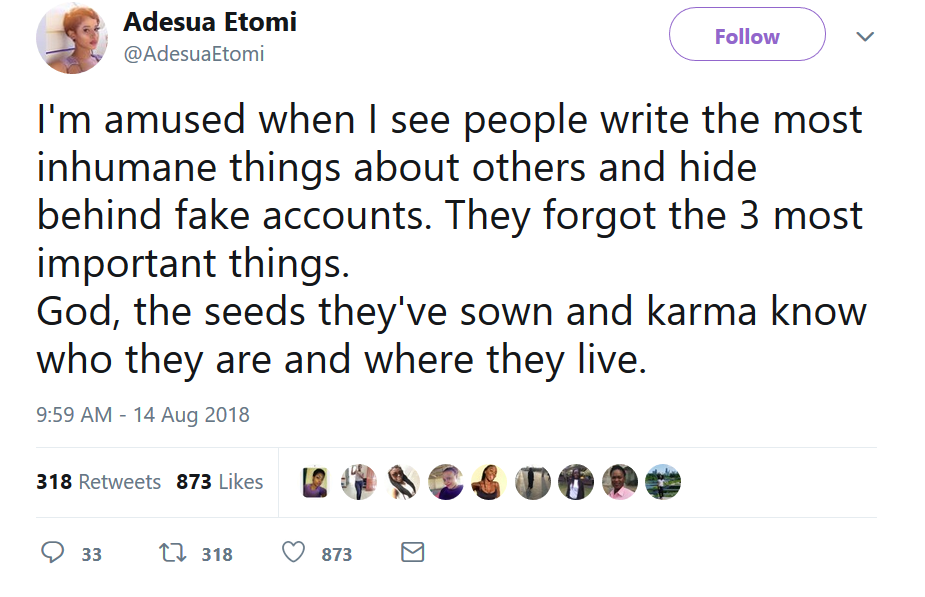Click the fifth liker avatar with yellow background
Screen dimensions: 925x597
pos(489,482)
